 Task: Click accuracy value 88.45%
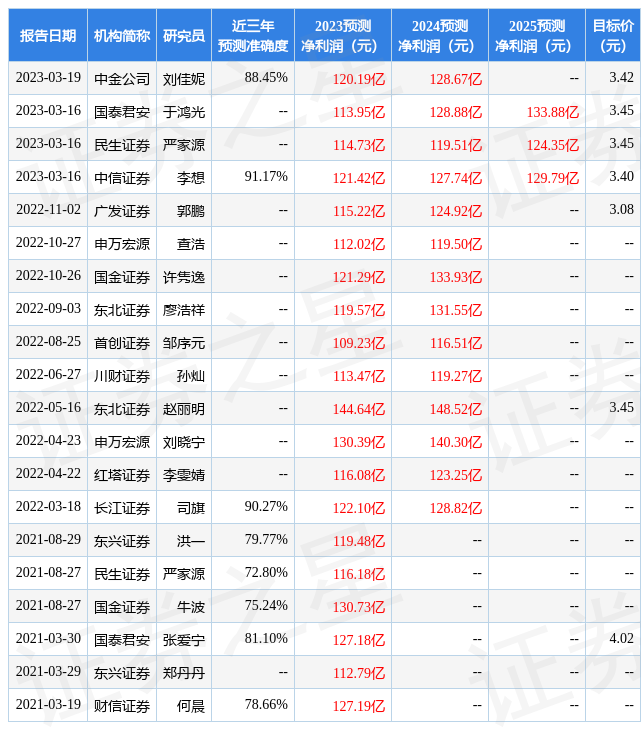[266, 78]
